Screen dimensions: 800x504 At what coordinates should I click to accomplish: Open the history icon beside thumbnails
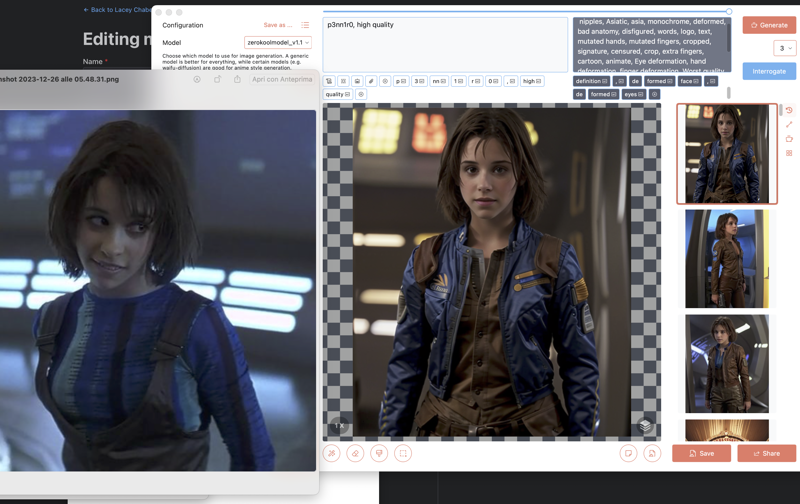click(x=789, y=110)
